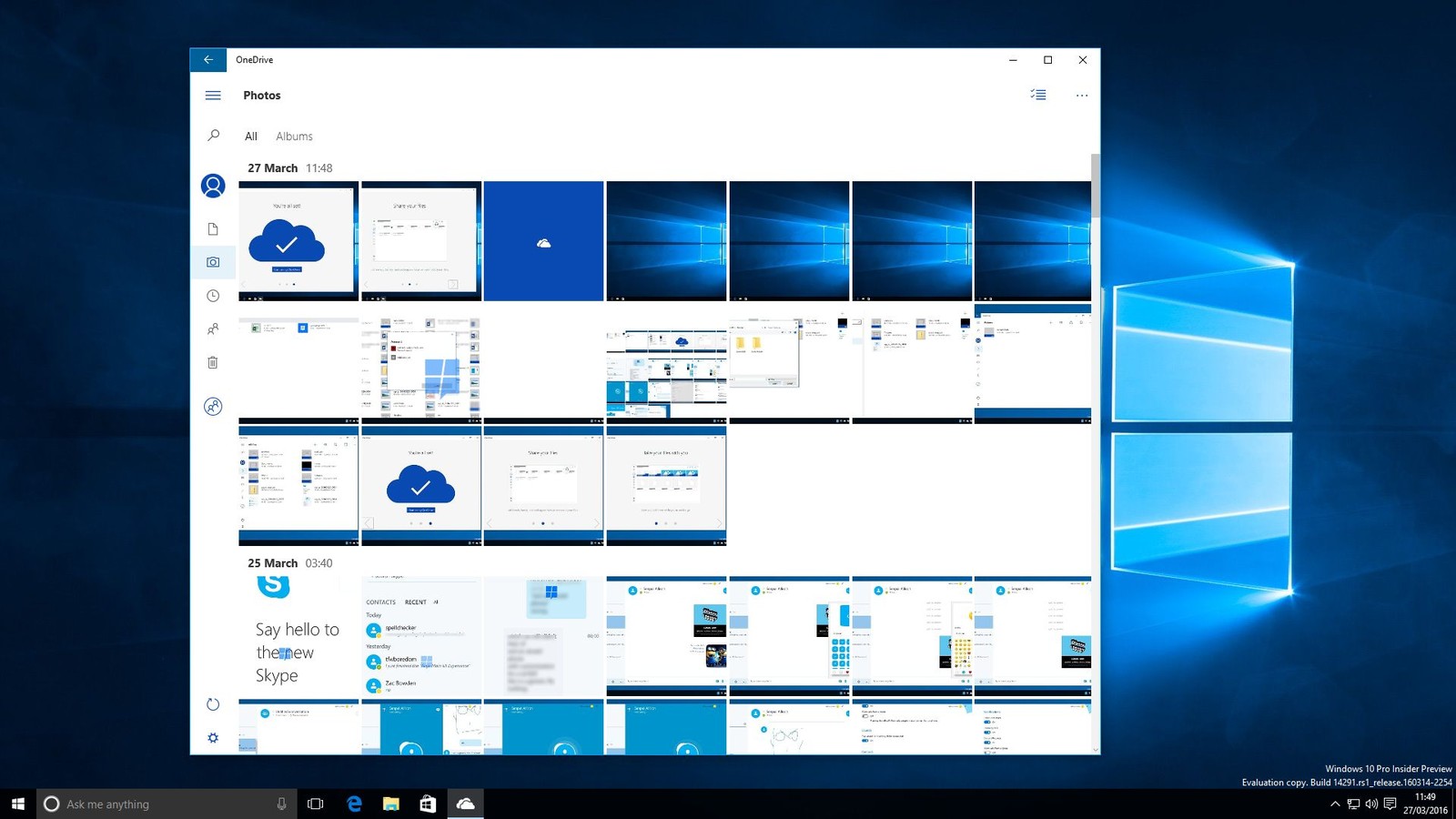Image resolution: width=1456 pixels, height=819 pixels.
Task: Click the back arrow button
Action: click(x=208, y=60)
